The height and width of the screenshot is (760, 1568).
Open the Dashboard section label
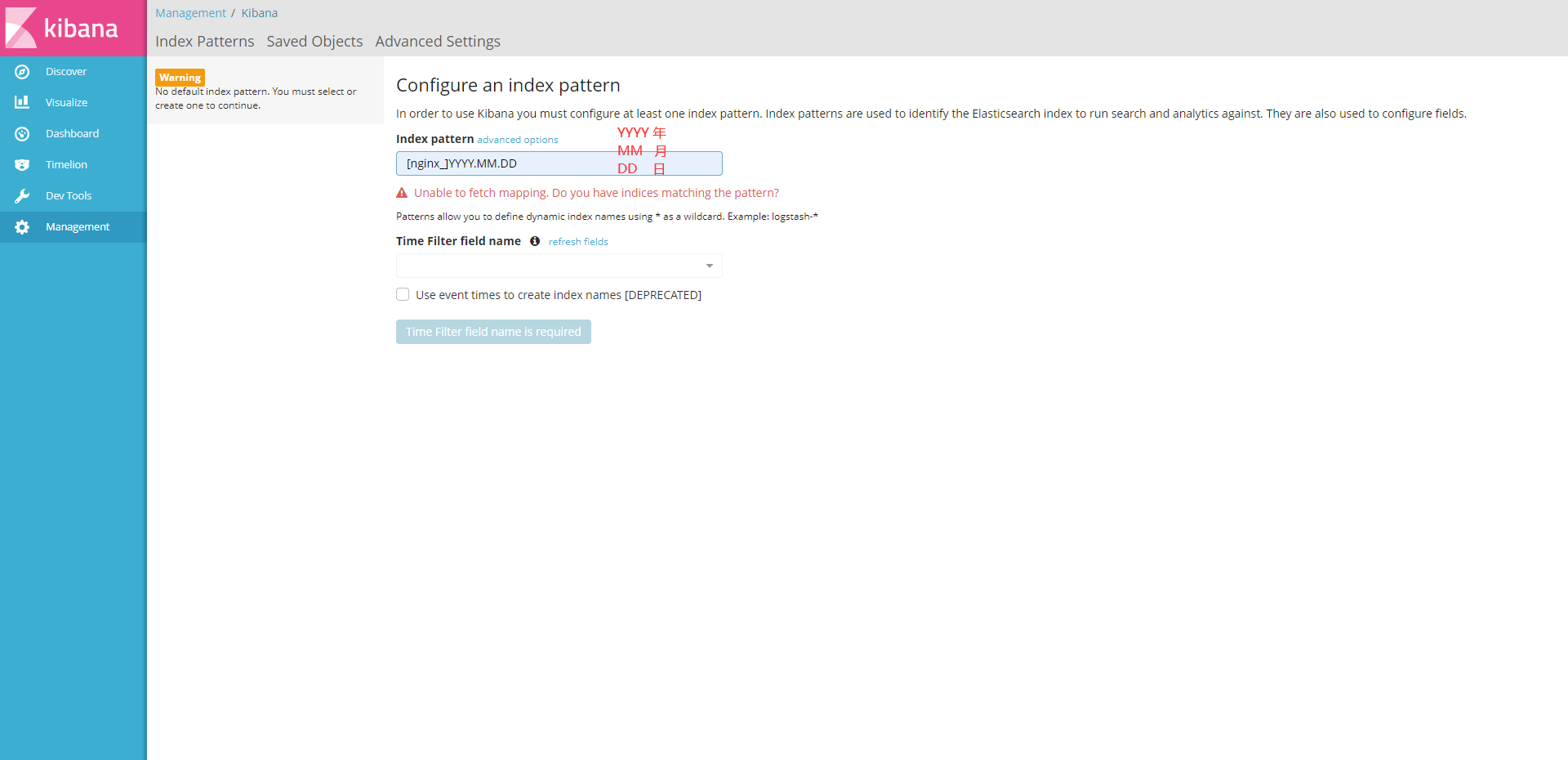[x=72, y=134]
